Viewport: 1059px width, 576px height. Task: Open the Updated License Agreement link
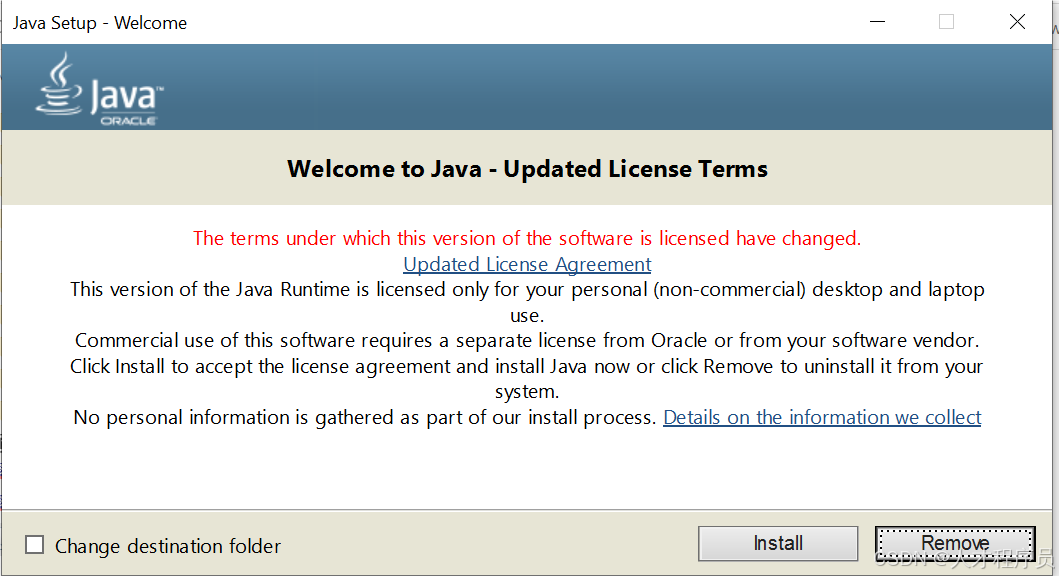[527, 264]
